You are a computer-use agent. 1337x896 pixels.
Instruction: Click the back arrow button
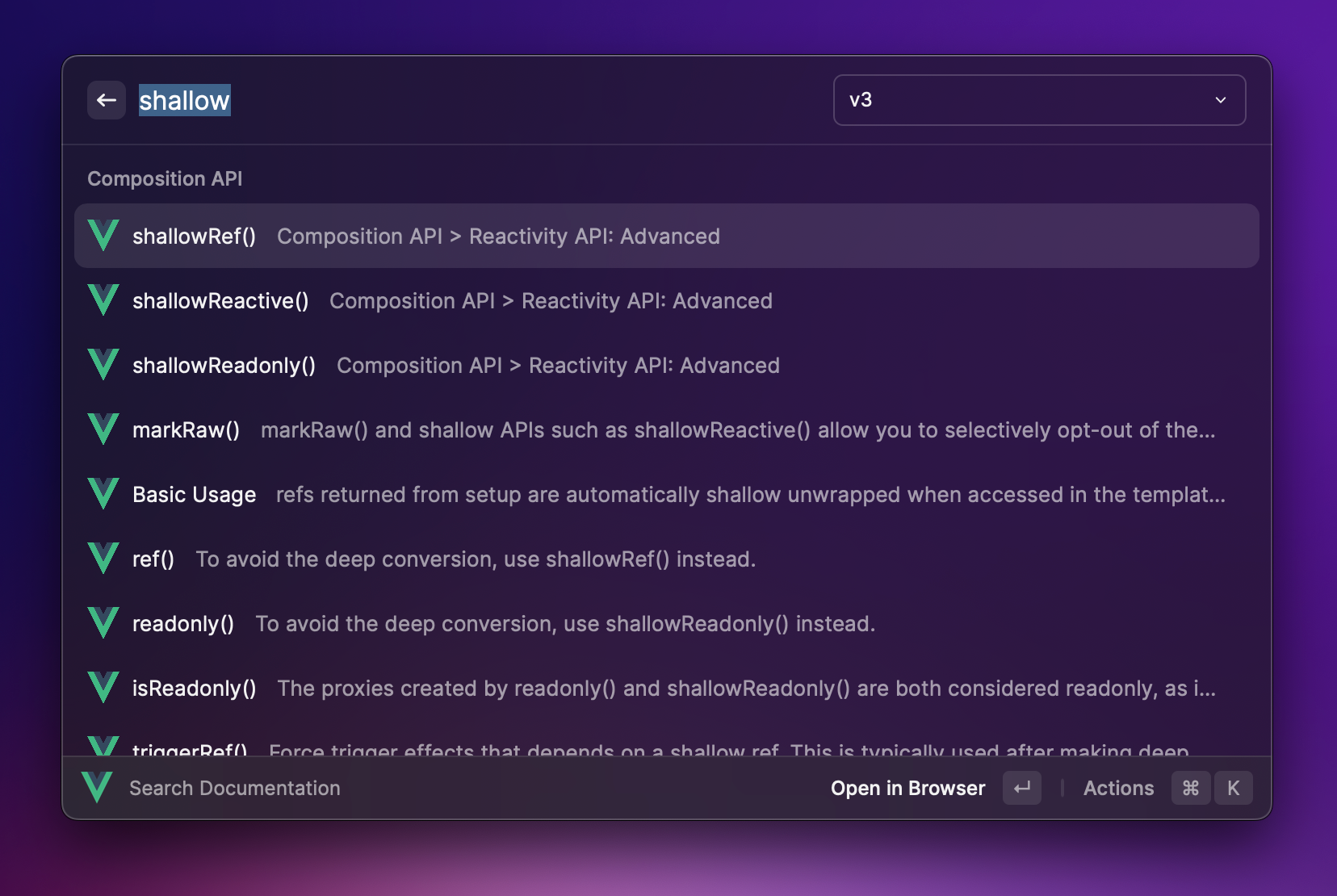106,100
